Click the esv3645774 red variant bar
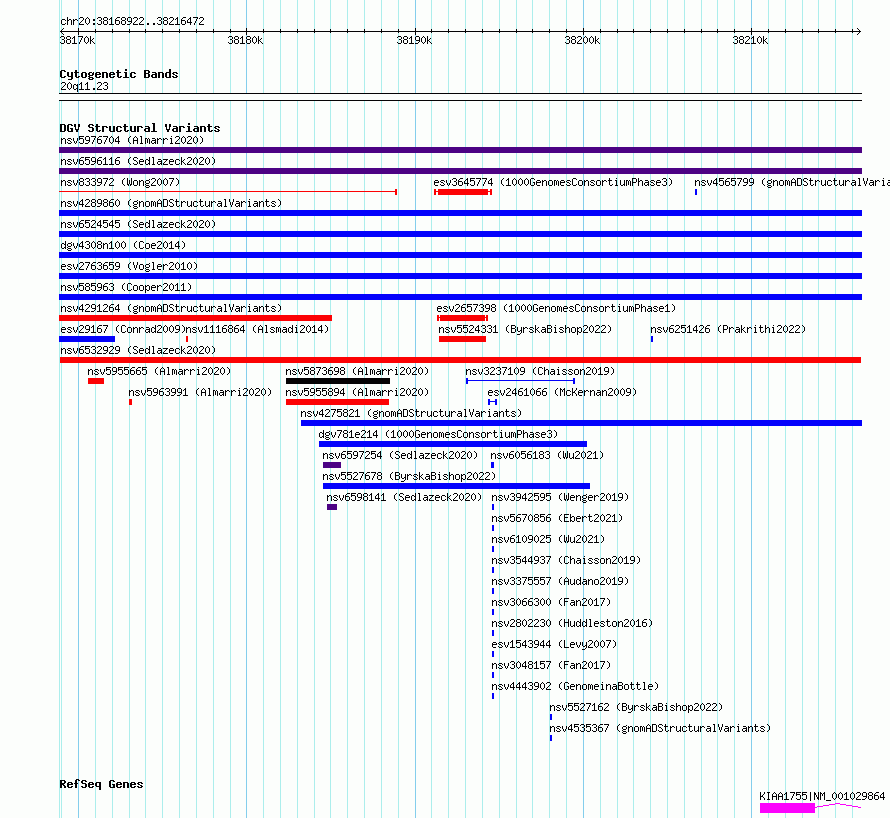This screenshot has width=890, height=818. point(463,192)
